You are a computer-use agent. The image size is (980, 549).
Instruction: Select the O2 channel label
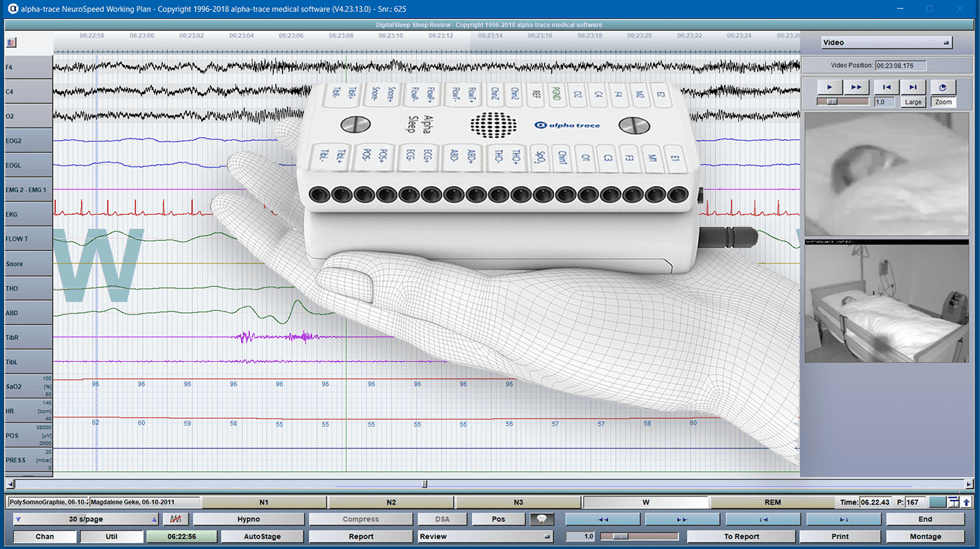click(x=28, y=116)
